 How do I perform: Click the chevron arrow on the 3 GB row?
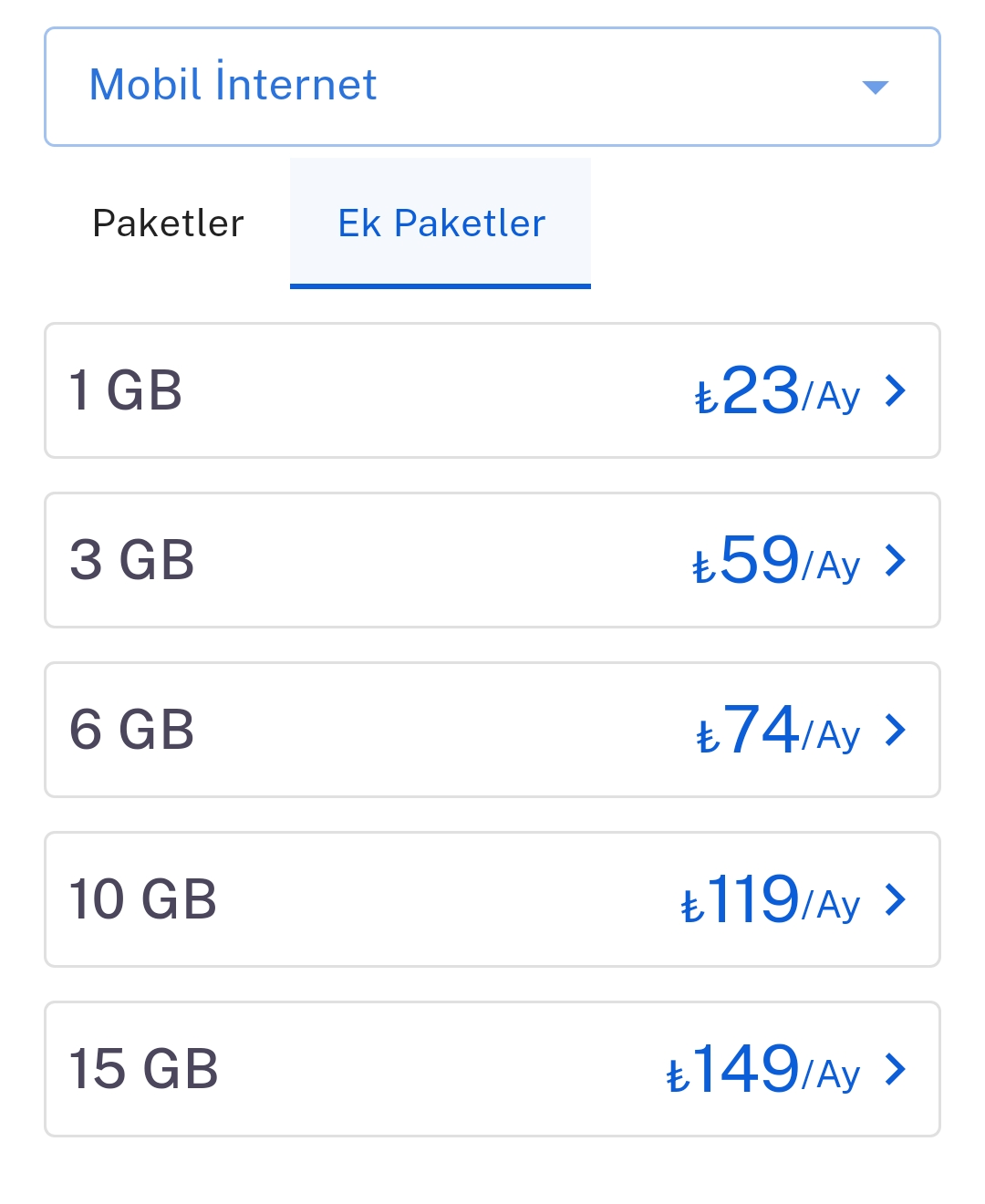point(896,560)
